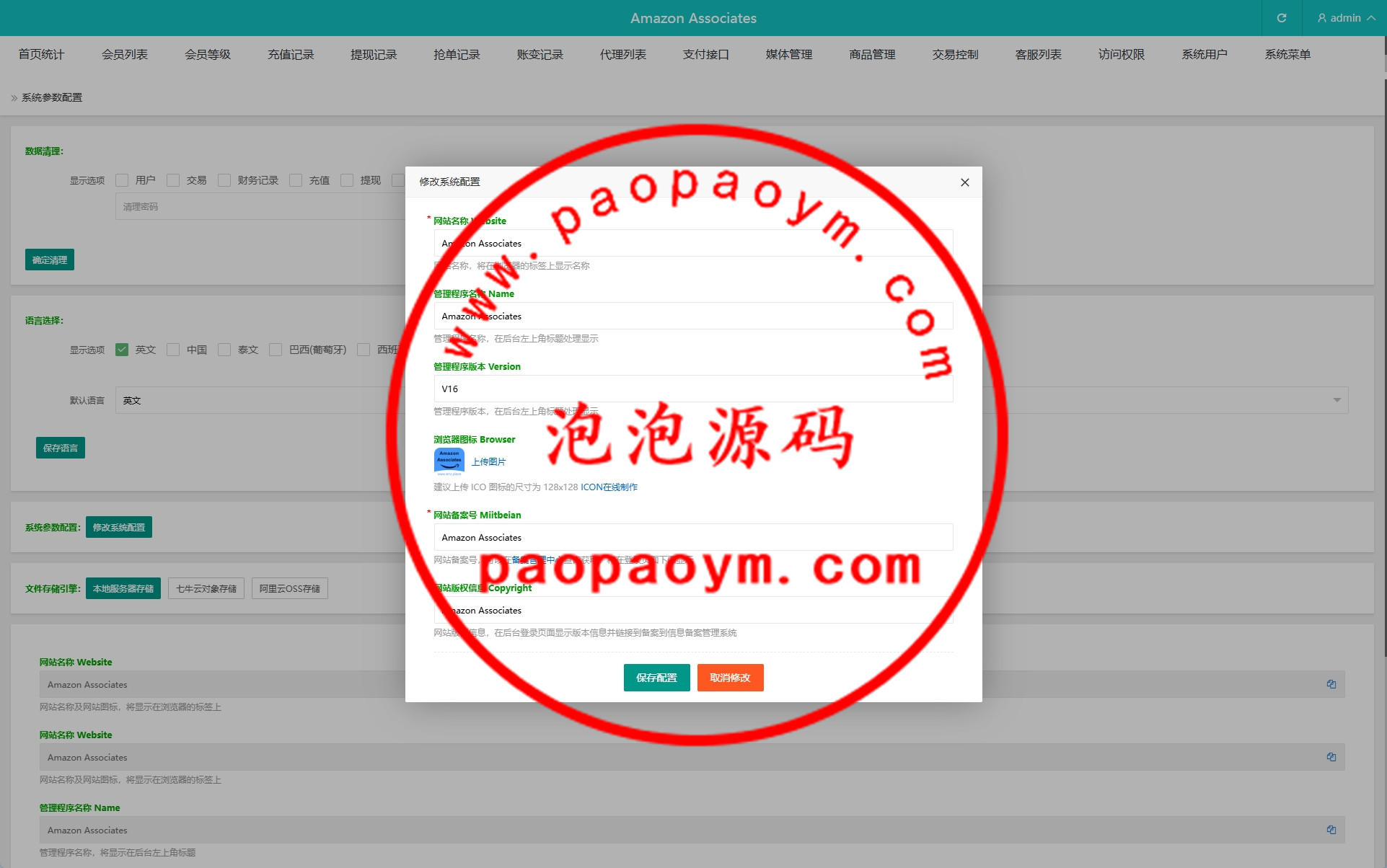
Task: Click the 修改系统配置 button
Action: (x=119, y=527)
